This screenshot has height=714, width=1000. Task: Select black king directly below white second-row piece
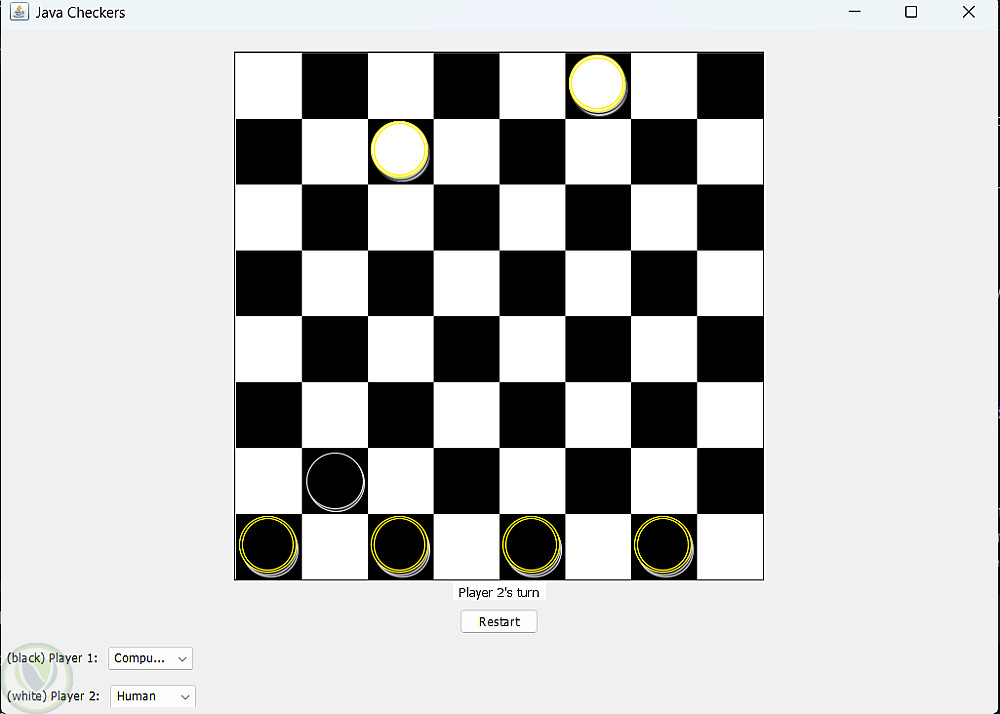[401, 546]
